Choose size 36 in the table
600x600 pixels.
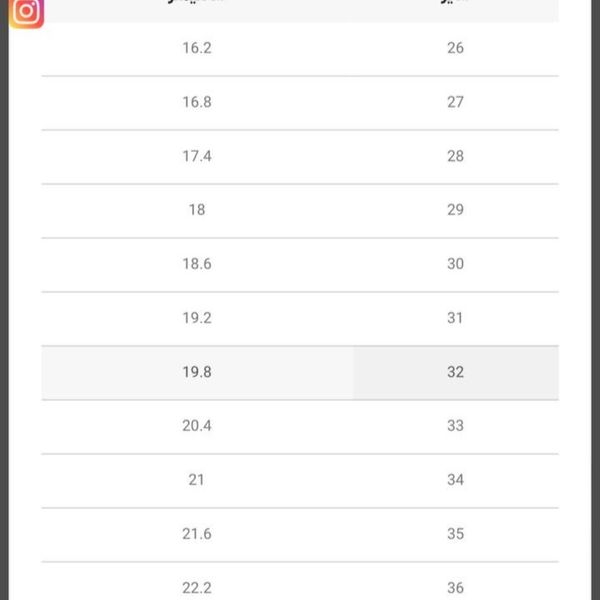[455, 588]
